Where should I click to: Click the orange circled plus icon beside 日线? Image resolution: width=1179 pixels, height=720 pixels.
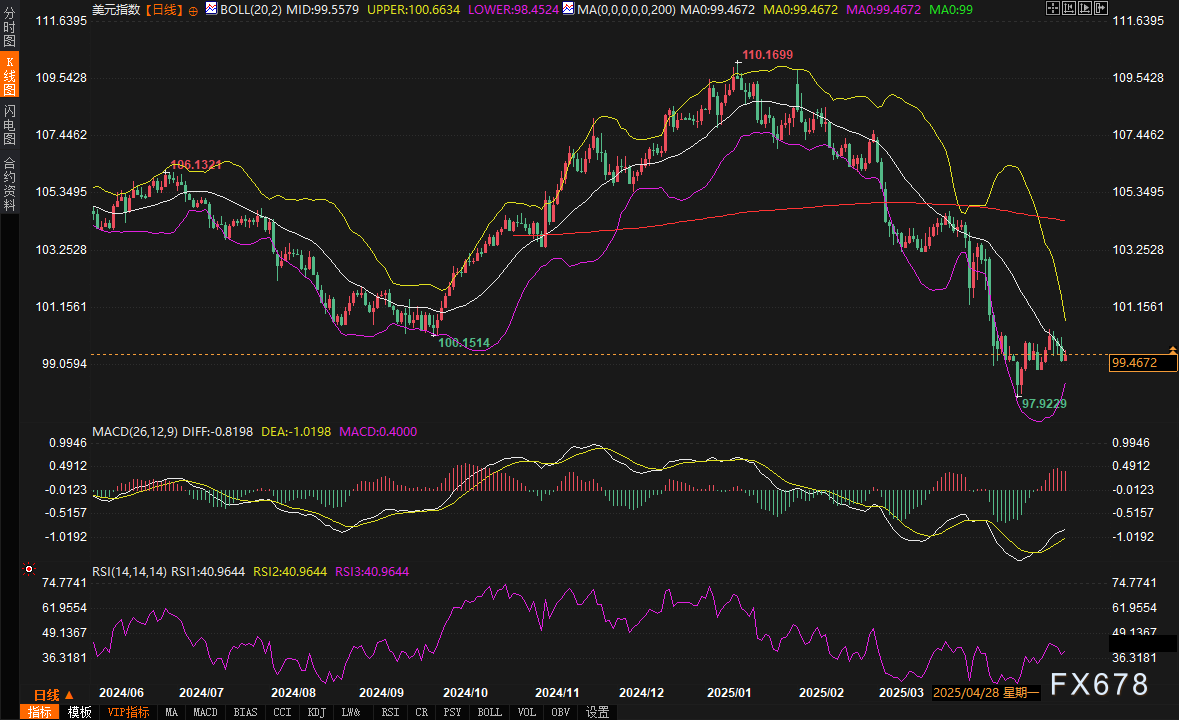click(193, 9)
